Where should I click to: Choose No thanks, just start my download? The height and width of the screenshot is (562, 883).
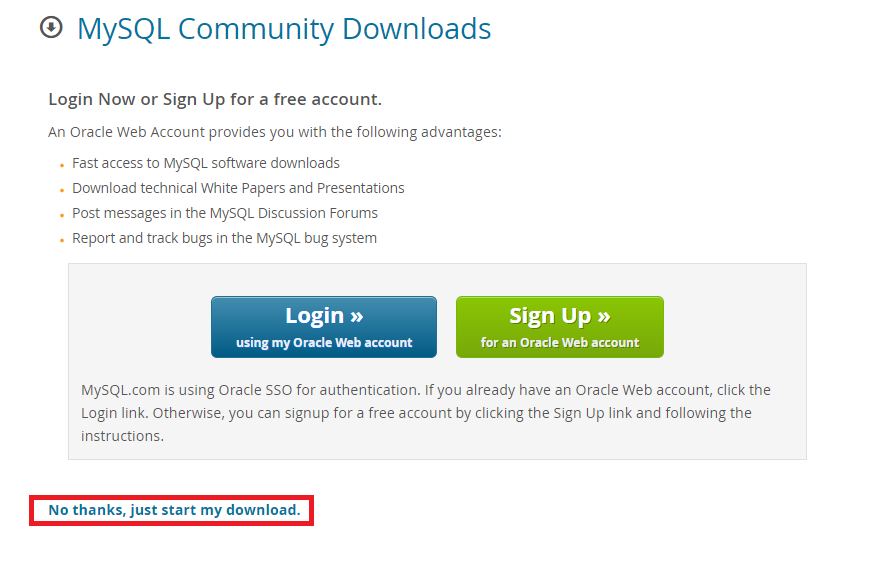point(174,510)
